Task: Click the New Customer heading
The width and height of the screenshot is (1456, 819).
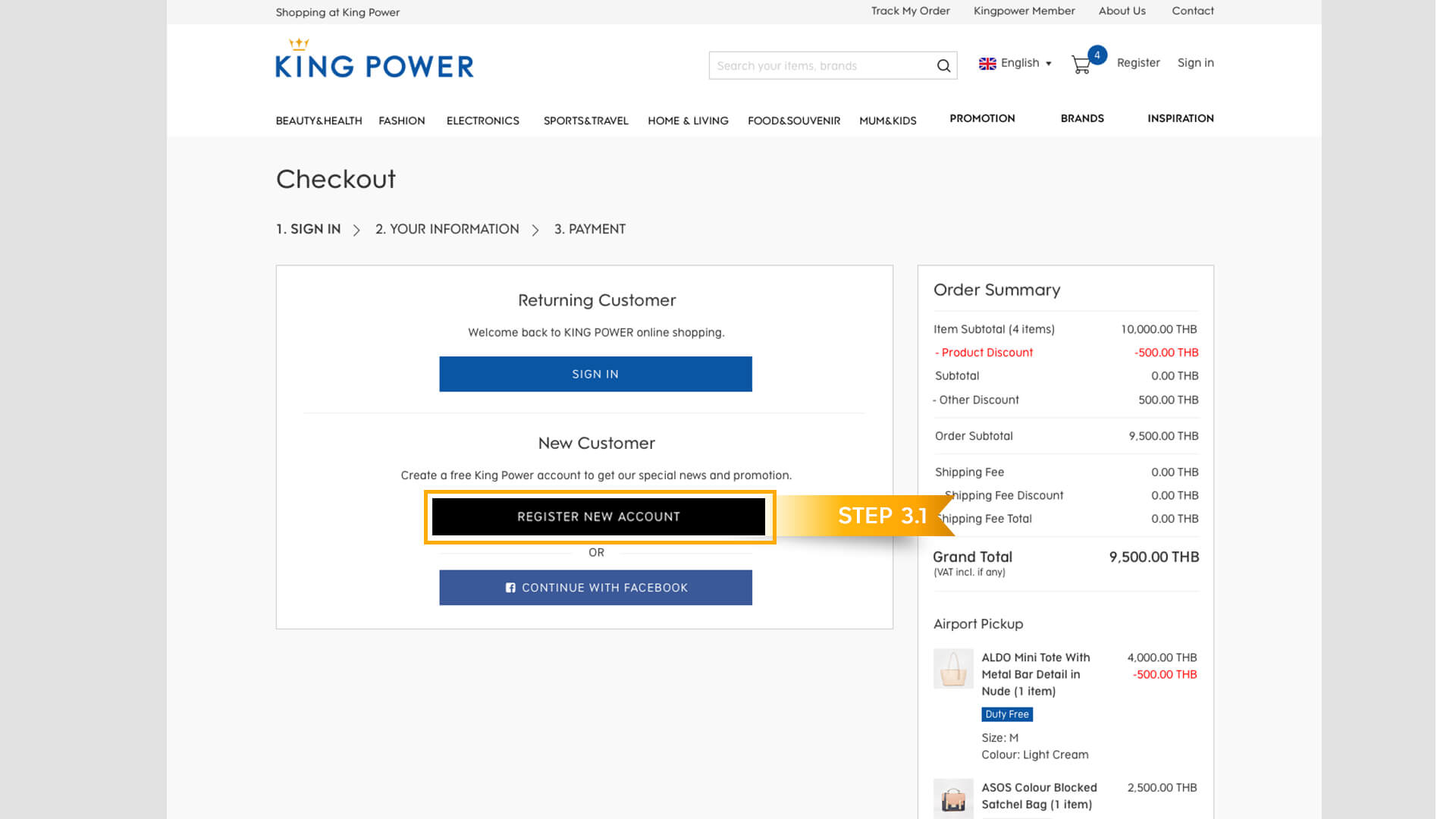Action: (x=596, y=443)
